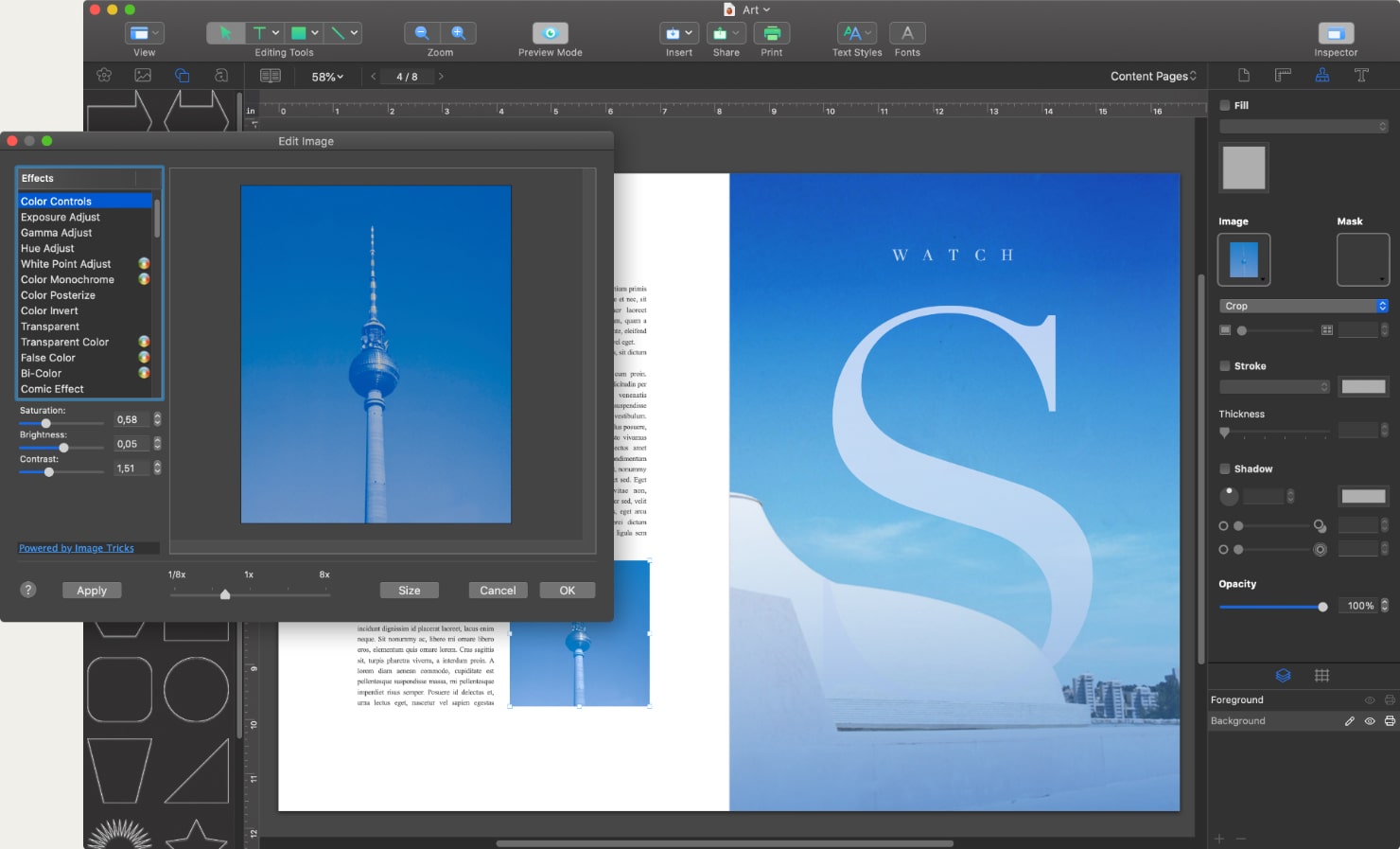The image size is (1400, 849).
Task: Click the Inspector icon in the toolbar
Action: tap(1335, 31)
